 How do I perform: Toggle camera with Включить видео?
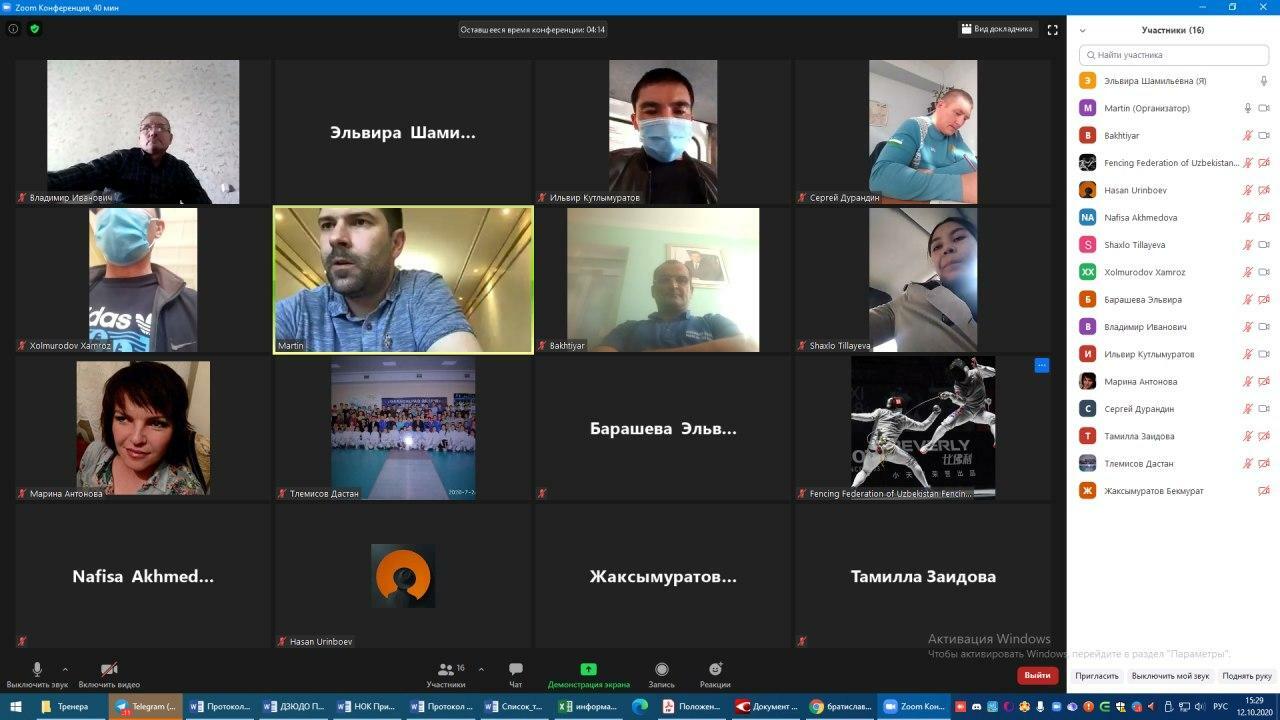(109, 675)
